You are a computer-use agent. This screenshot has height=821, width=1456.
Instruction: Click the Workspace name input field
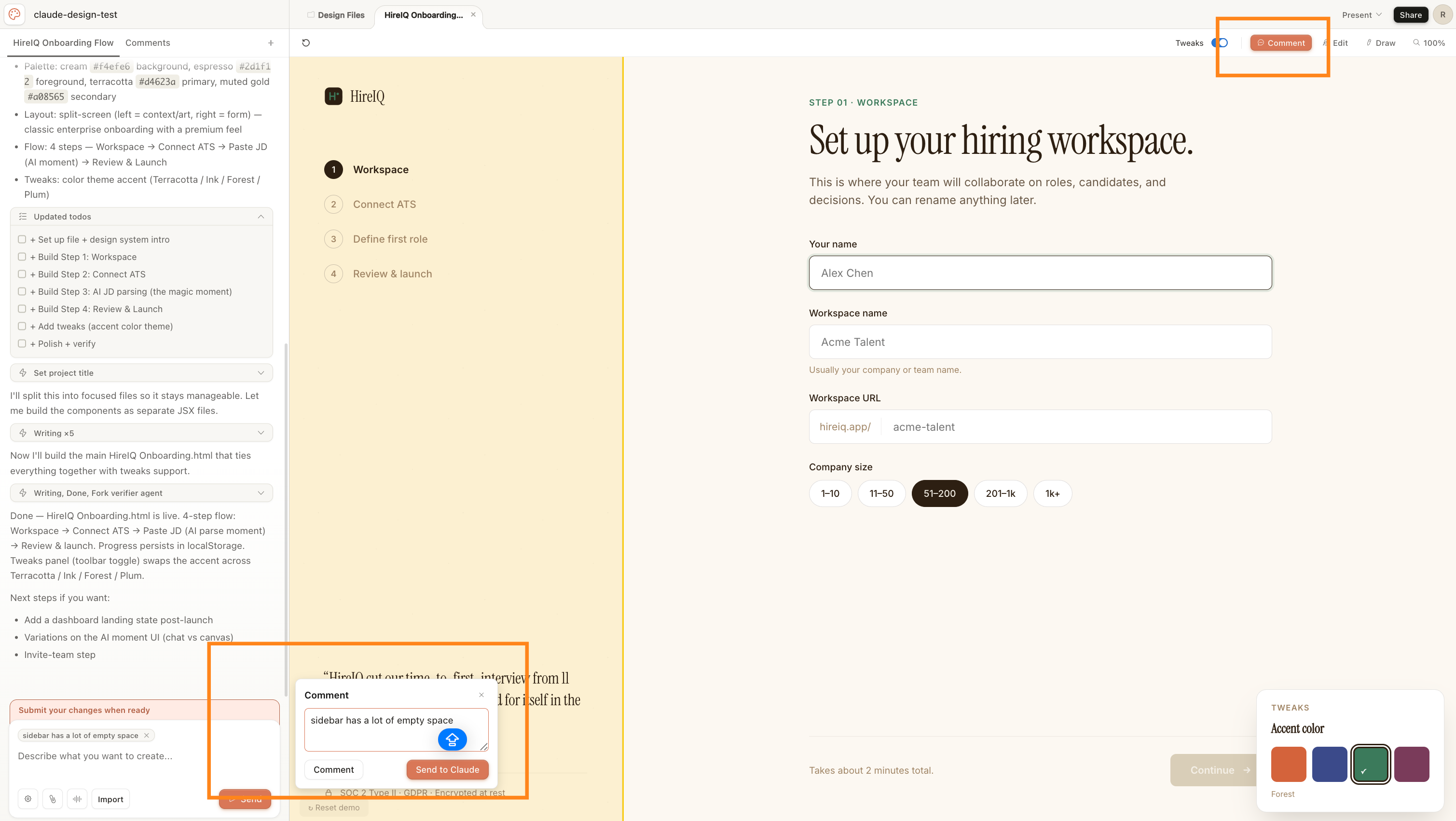pos(1040,342)
